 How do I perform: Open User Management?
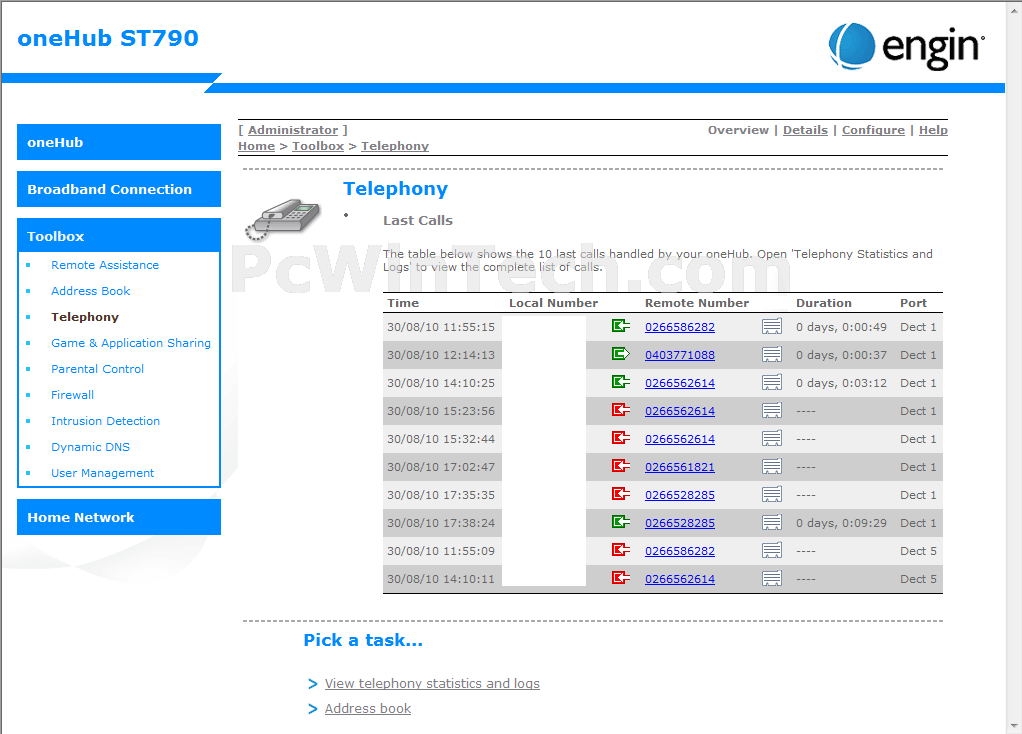pos(102,473)
